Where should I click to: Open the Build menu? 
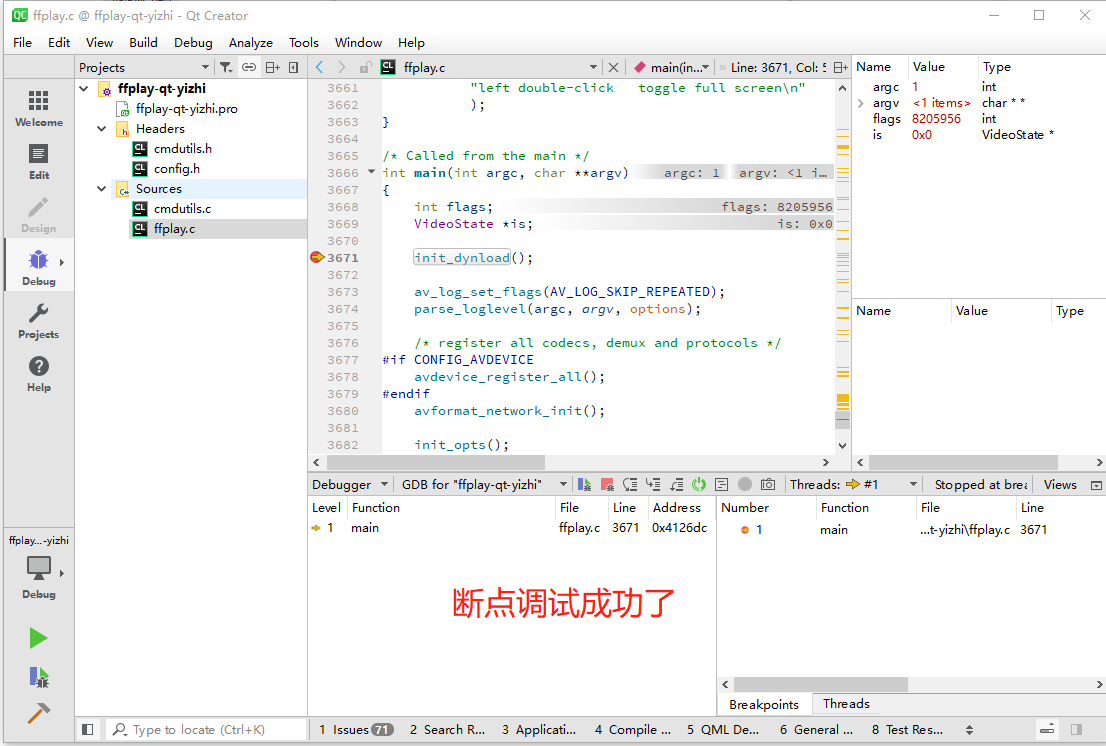point(143,43)
